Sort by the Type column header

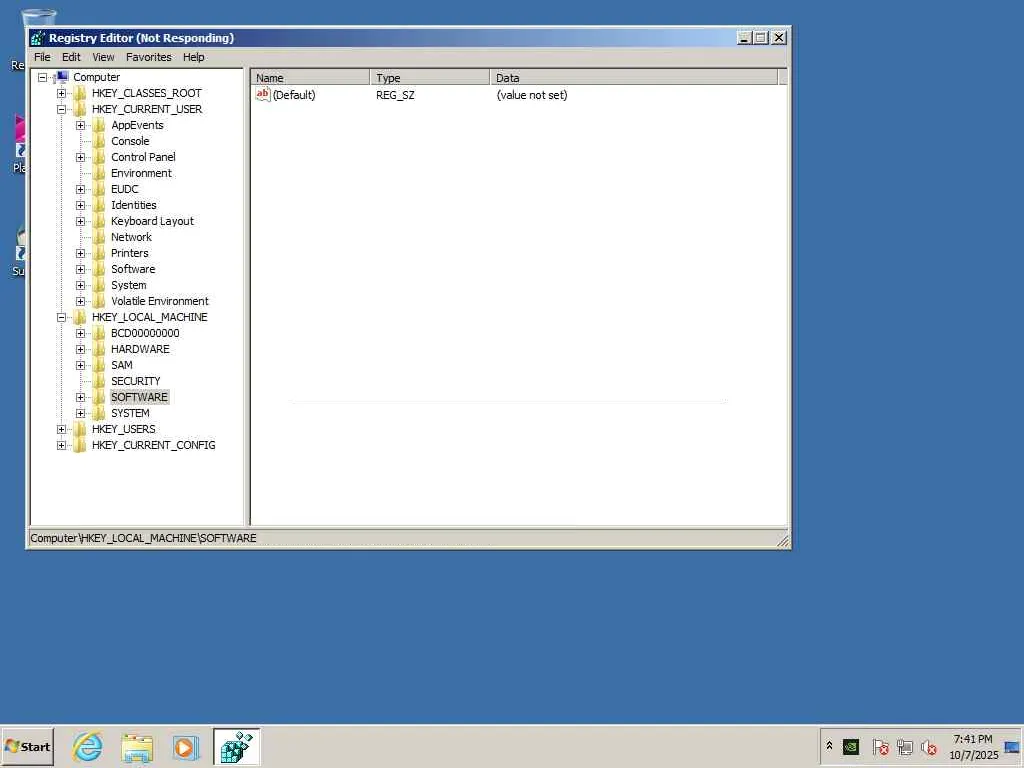(430, 78)
